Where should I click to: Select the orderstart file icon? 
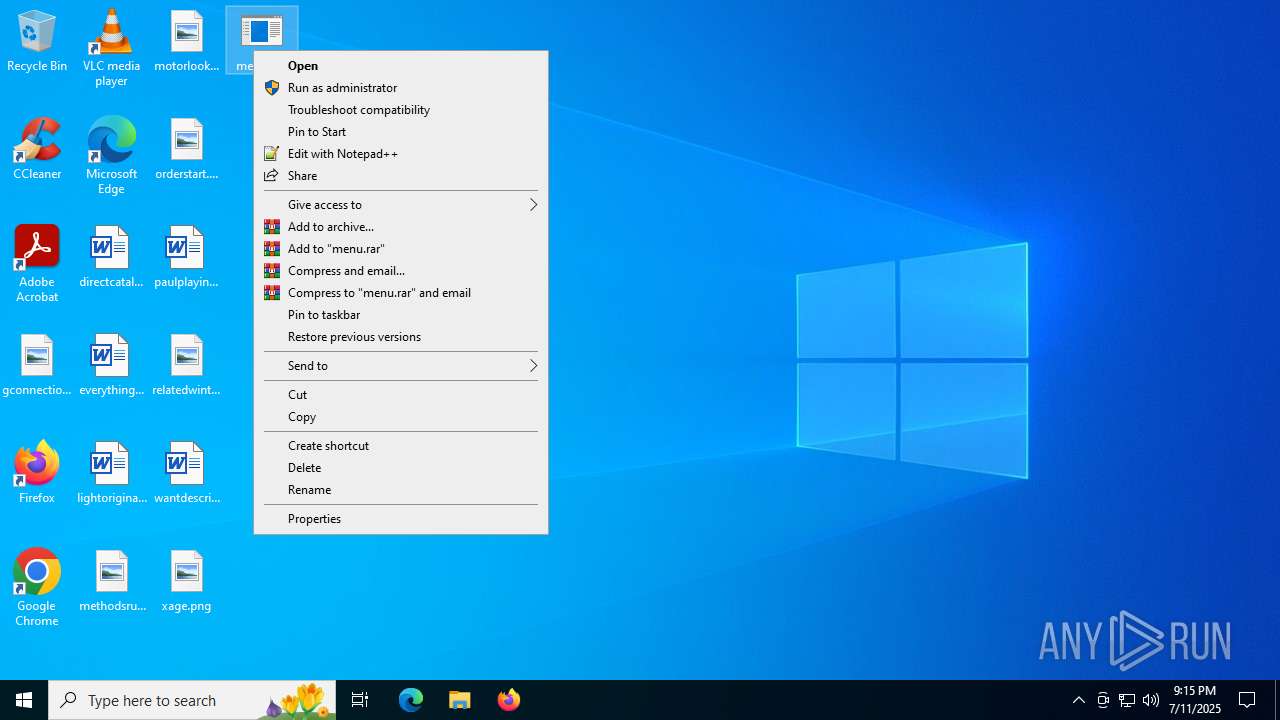click(186, 150)
